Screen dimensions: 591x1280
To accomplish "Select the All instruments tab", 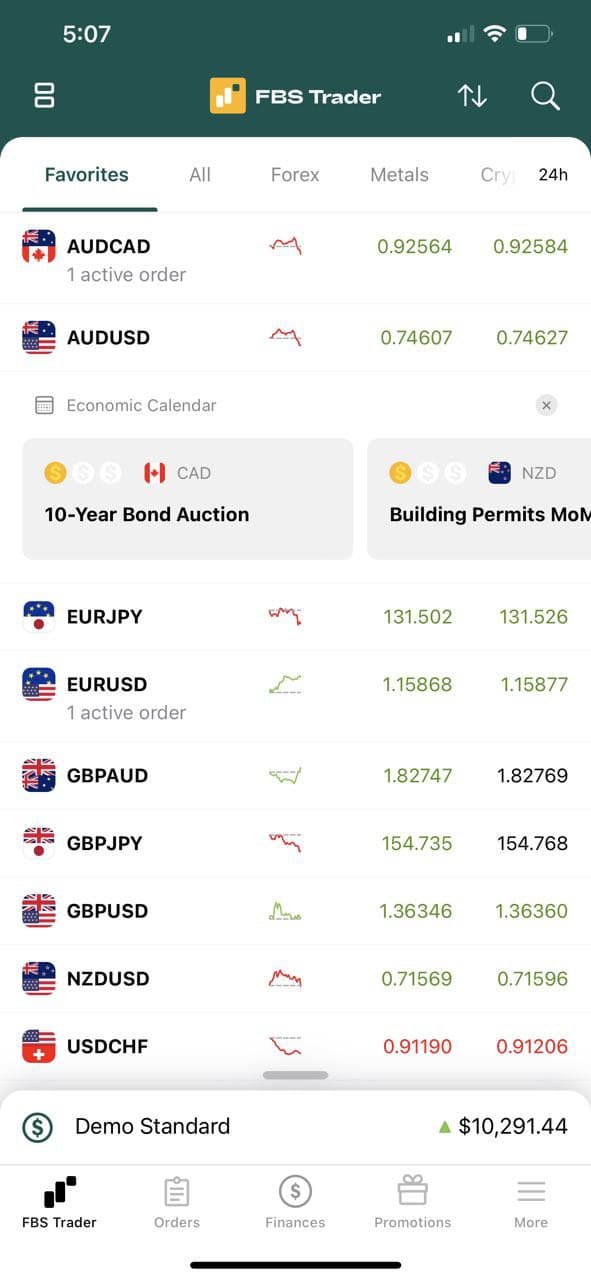I will [x=199, y=174].
